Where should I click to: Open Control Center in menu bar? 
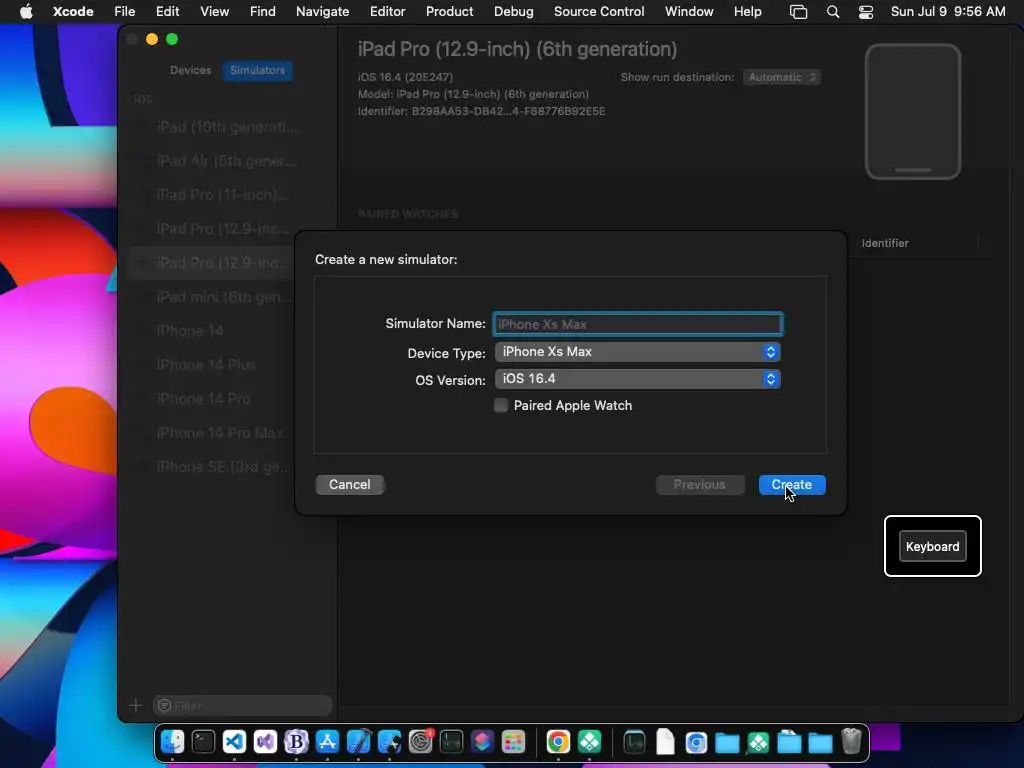click(x=866, y=12)
